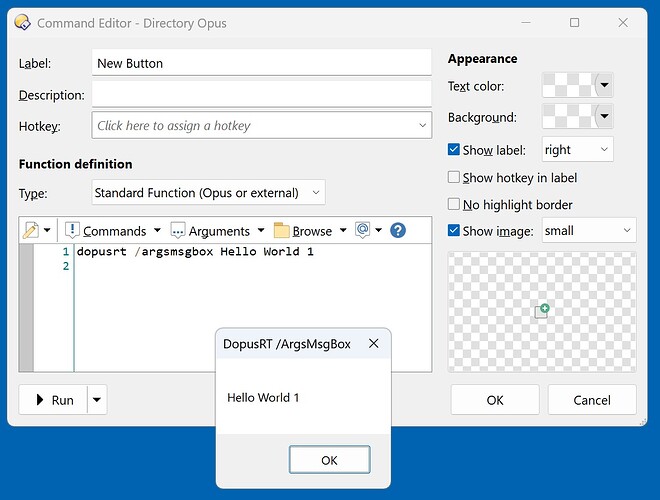Open the image size dropdown showing small
660x500 pixels.
[x=589, y=230]
